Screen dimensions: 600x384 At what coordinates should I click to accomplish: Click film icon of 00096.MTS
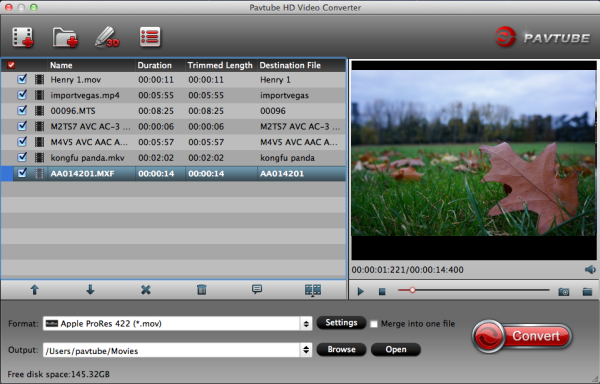pyautogui.click(x=39, y=111)
